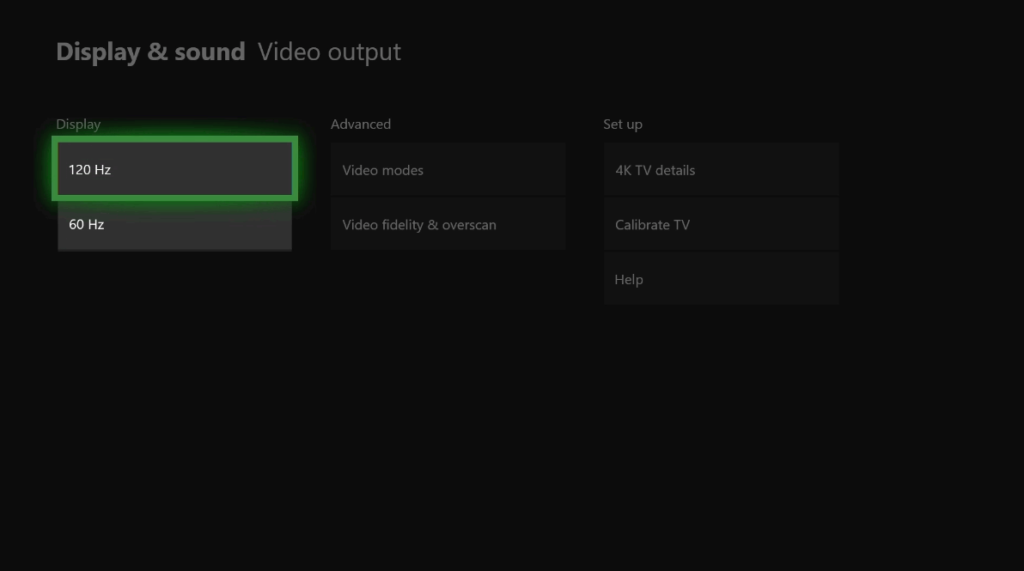Click the "120 Hz" text label

[x=90, y=170]
